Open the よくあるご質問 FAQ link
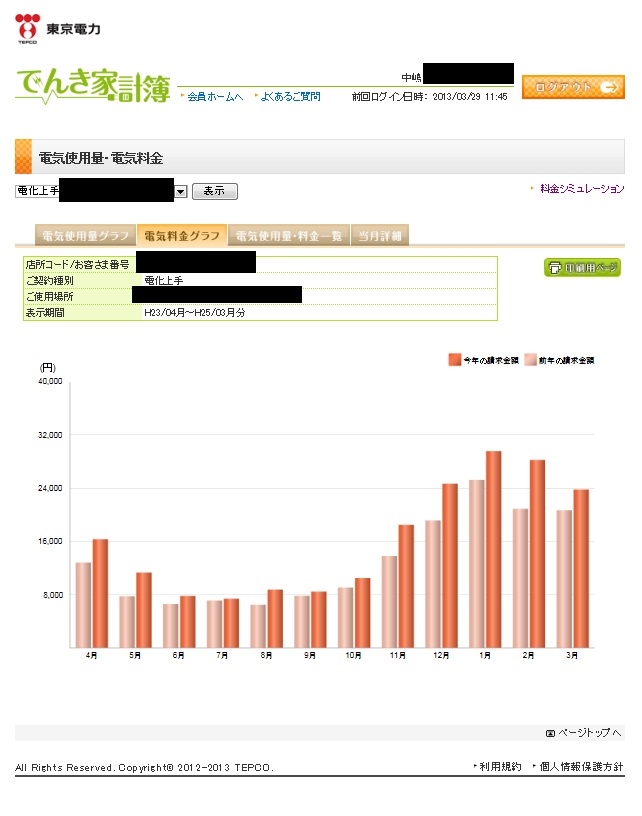This screenshot has width=642, height=816. 290,97
